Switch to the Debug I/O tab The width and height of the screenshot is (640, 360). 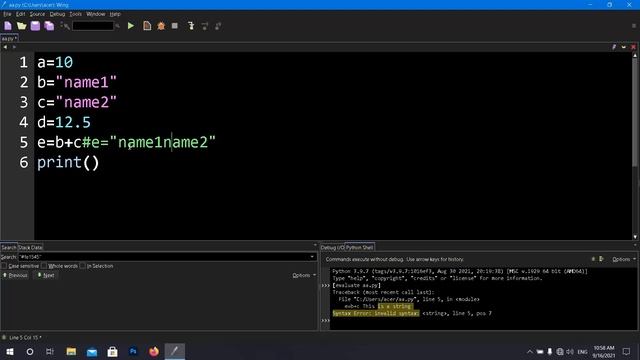tap(332, 247)
